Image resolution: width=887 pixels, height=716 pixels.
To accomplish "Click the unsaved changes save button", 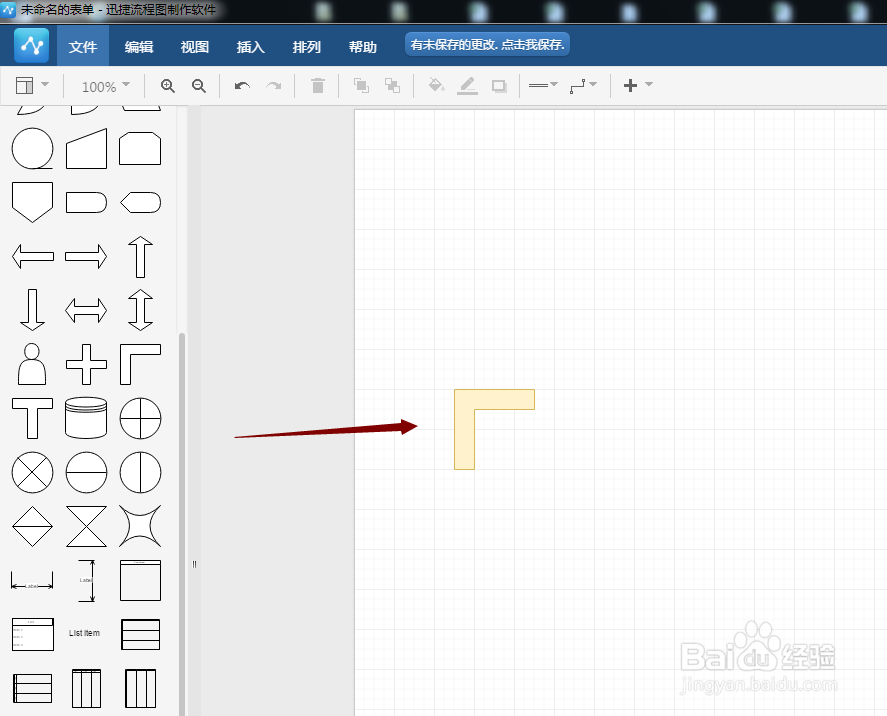I will (x=487, y=45).
